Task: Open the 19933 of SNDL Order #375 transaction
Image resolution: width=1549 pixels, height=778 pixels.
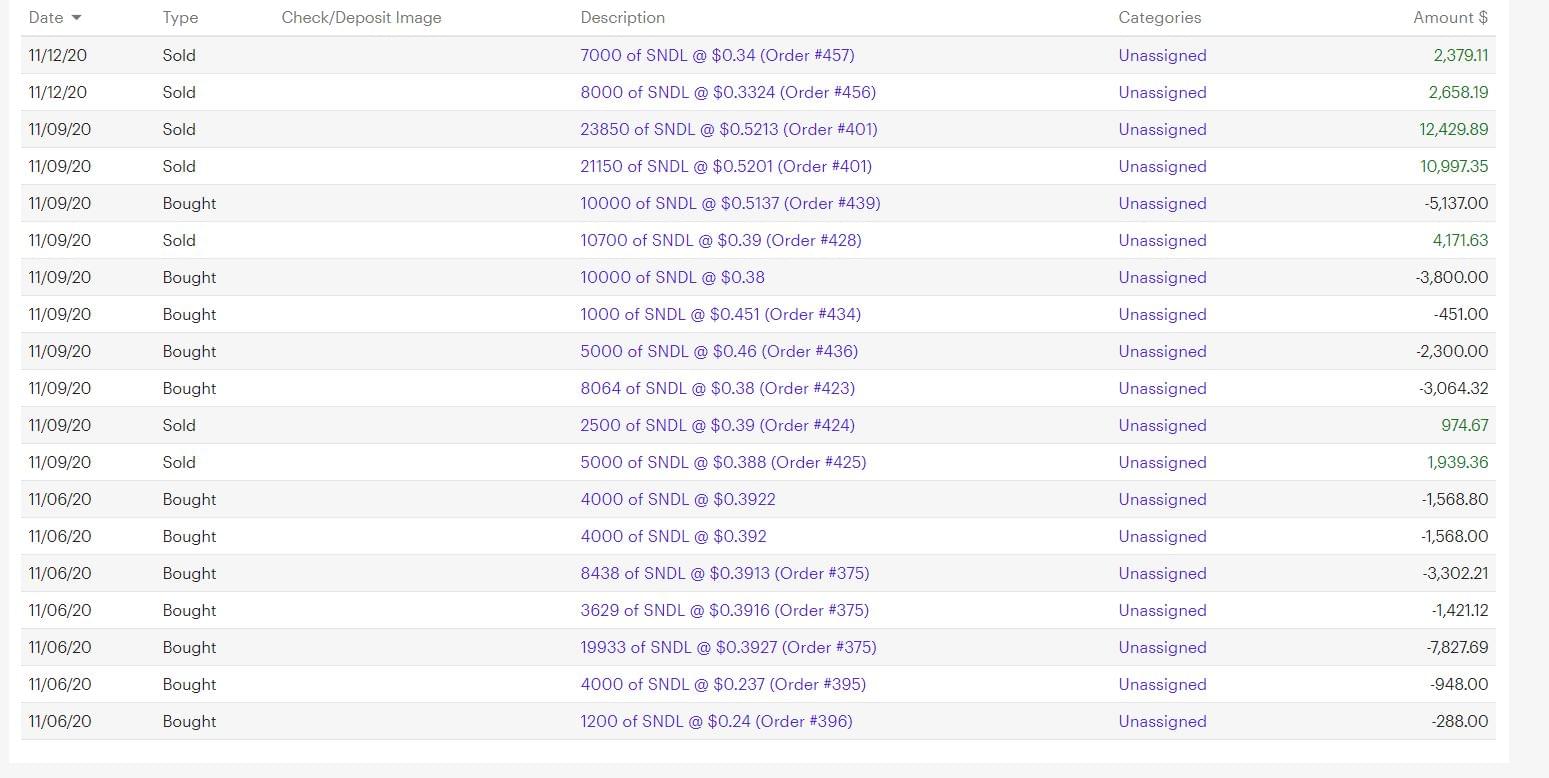Action: pyautogui.click(x=728, y=648)
